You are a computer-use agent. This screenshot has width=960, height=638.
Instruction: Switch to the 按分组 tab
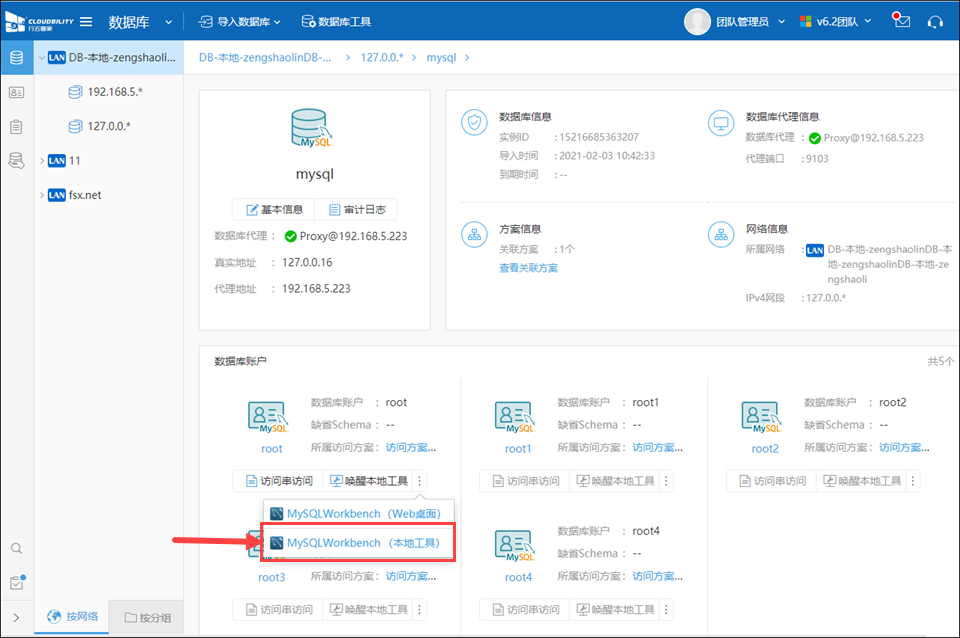tap(148, 617)
